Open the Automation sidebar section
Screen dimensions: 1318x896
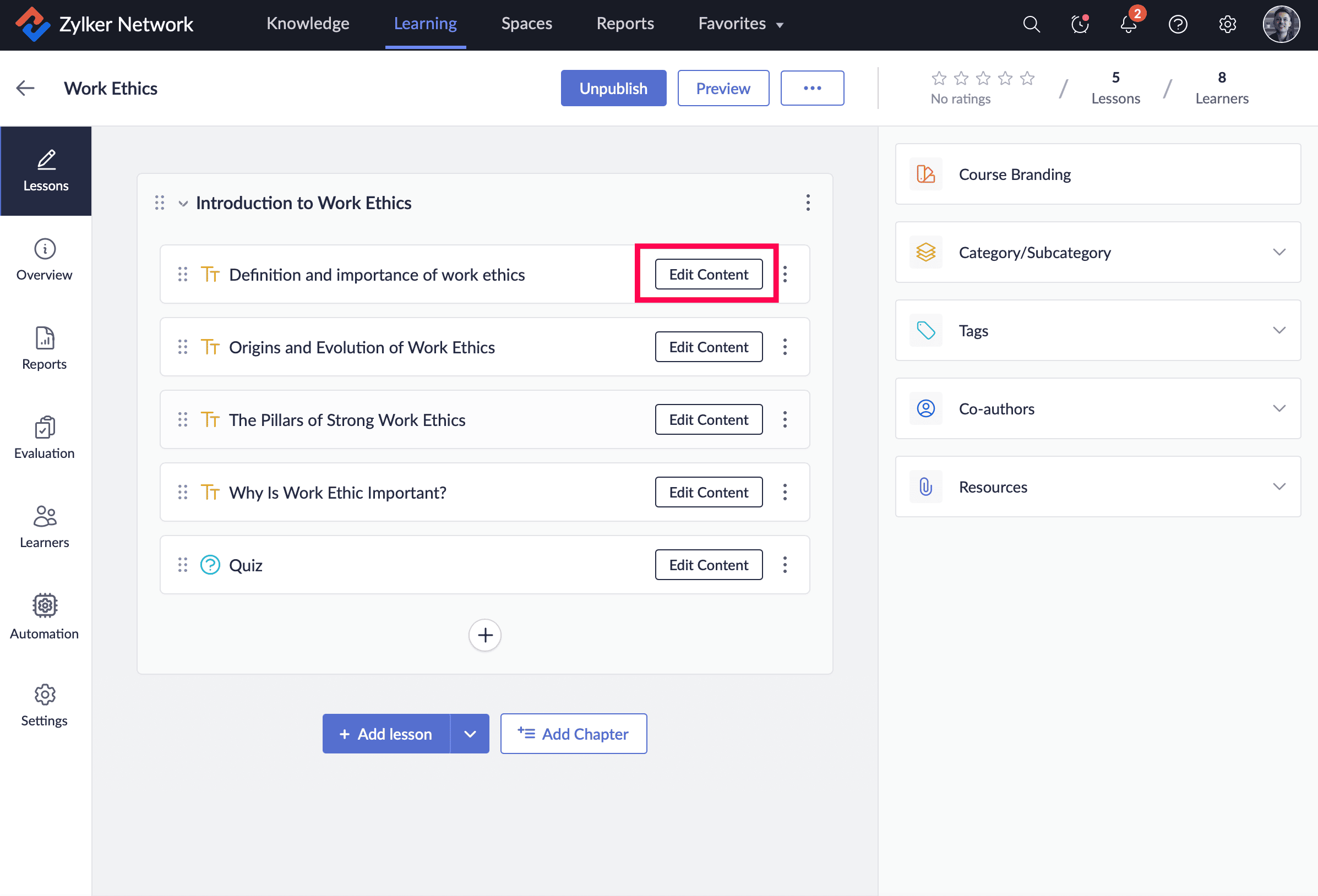tap(45, 616)
